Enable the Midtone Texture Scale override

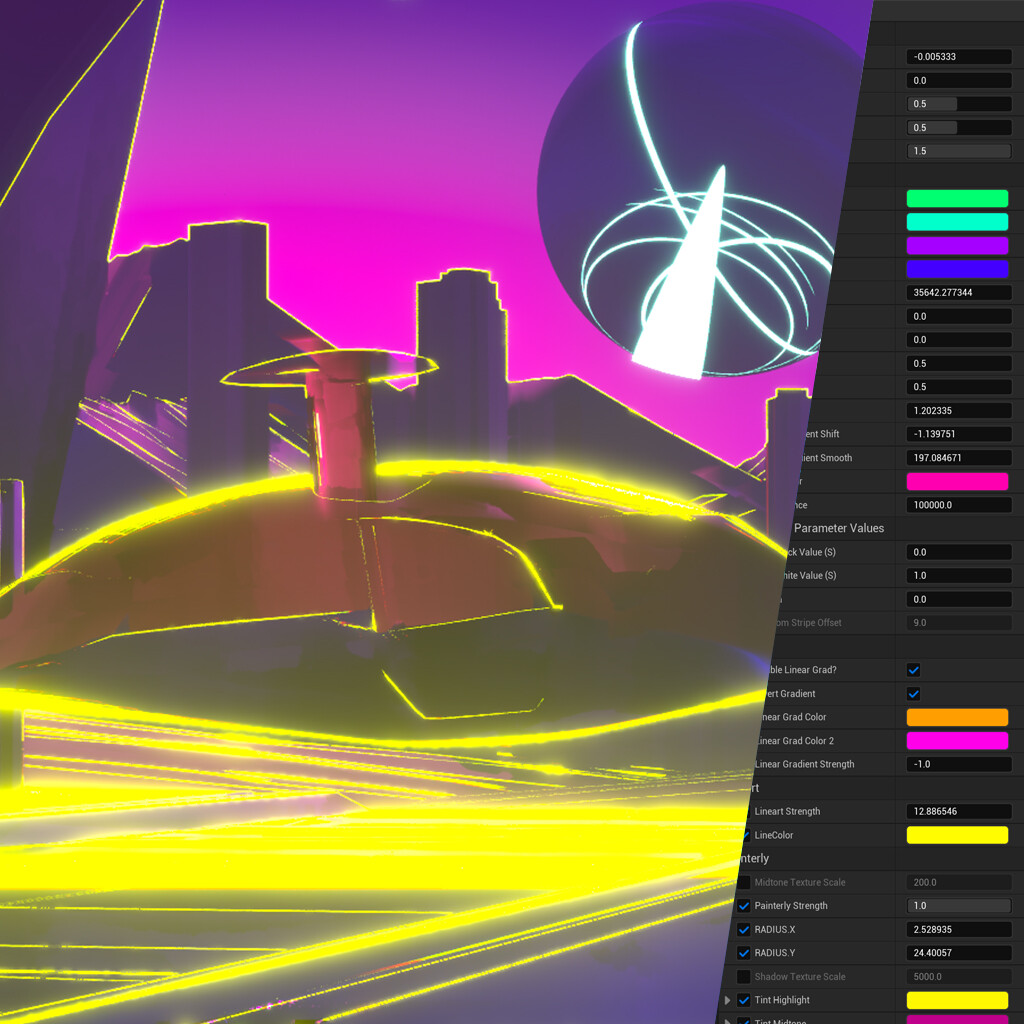743,882
